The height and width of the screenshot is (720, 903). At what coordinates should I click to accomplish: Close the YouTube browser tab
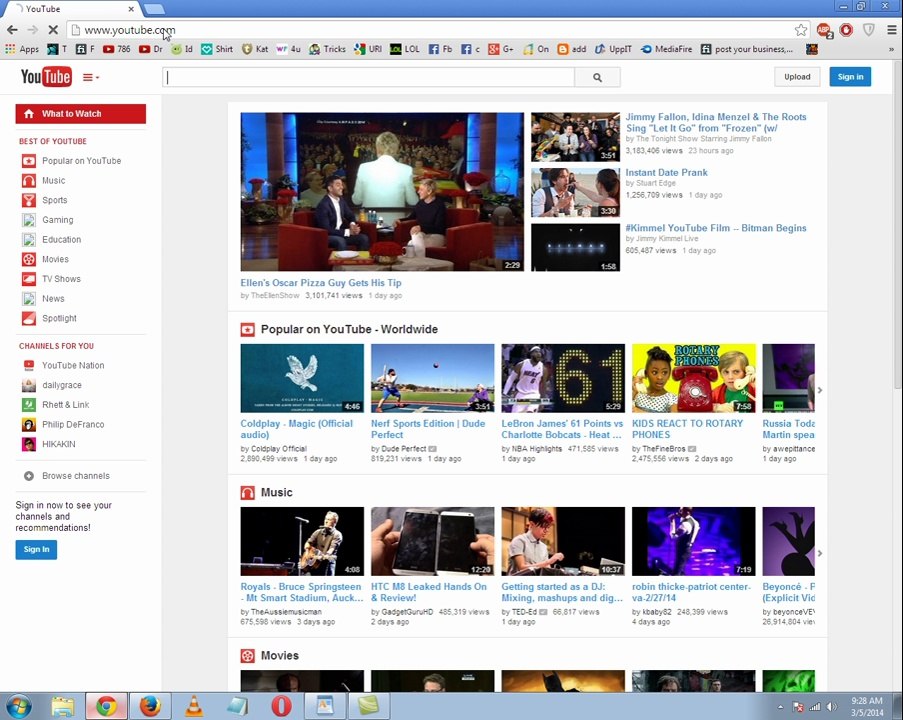coord(131,9)
